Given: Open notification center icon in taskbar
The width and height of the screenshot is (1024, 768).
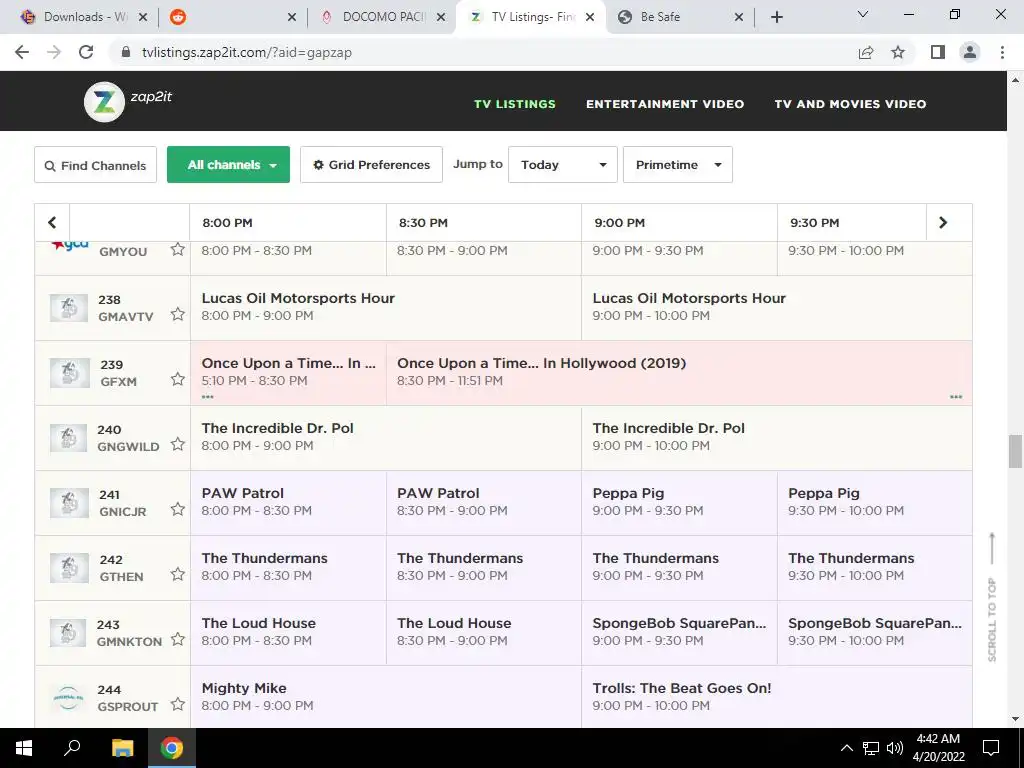Looking at the screenshot, I should point(991,748).
